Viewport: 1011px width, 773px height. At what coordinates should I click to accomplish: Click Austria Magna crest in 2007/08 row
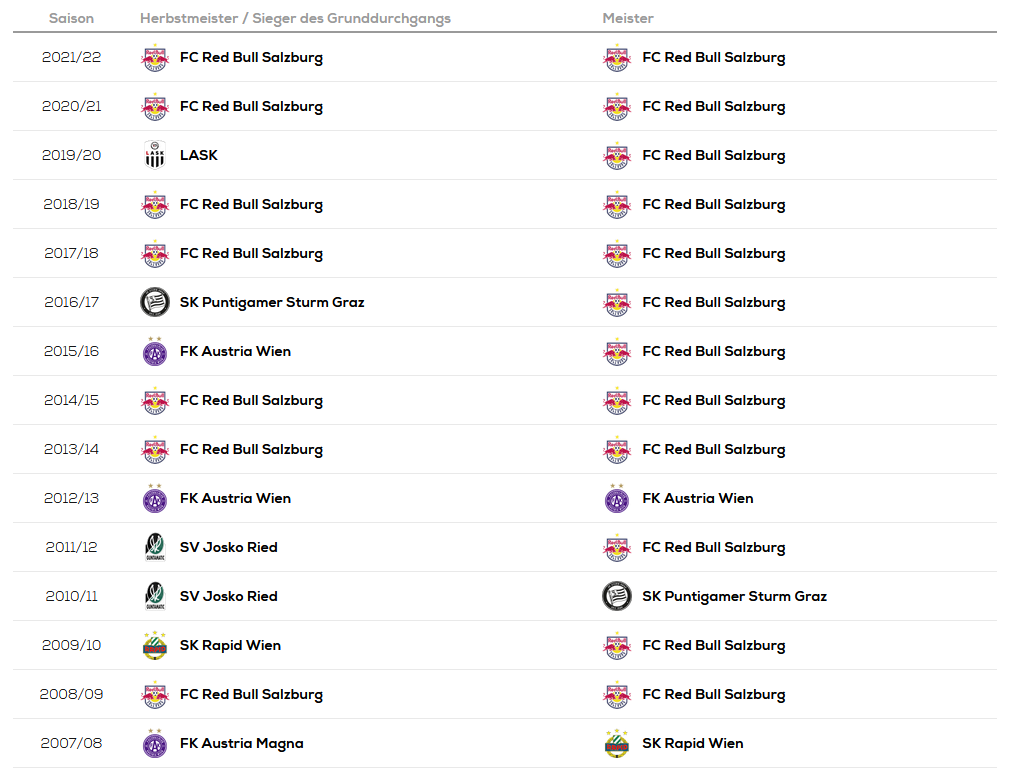[x=155, y=743]
